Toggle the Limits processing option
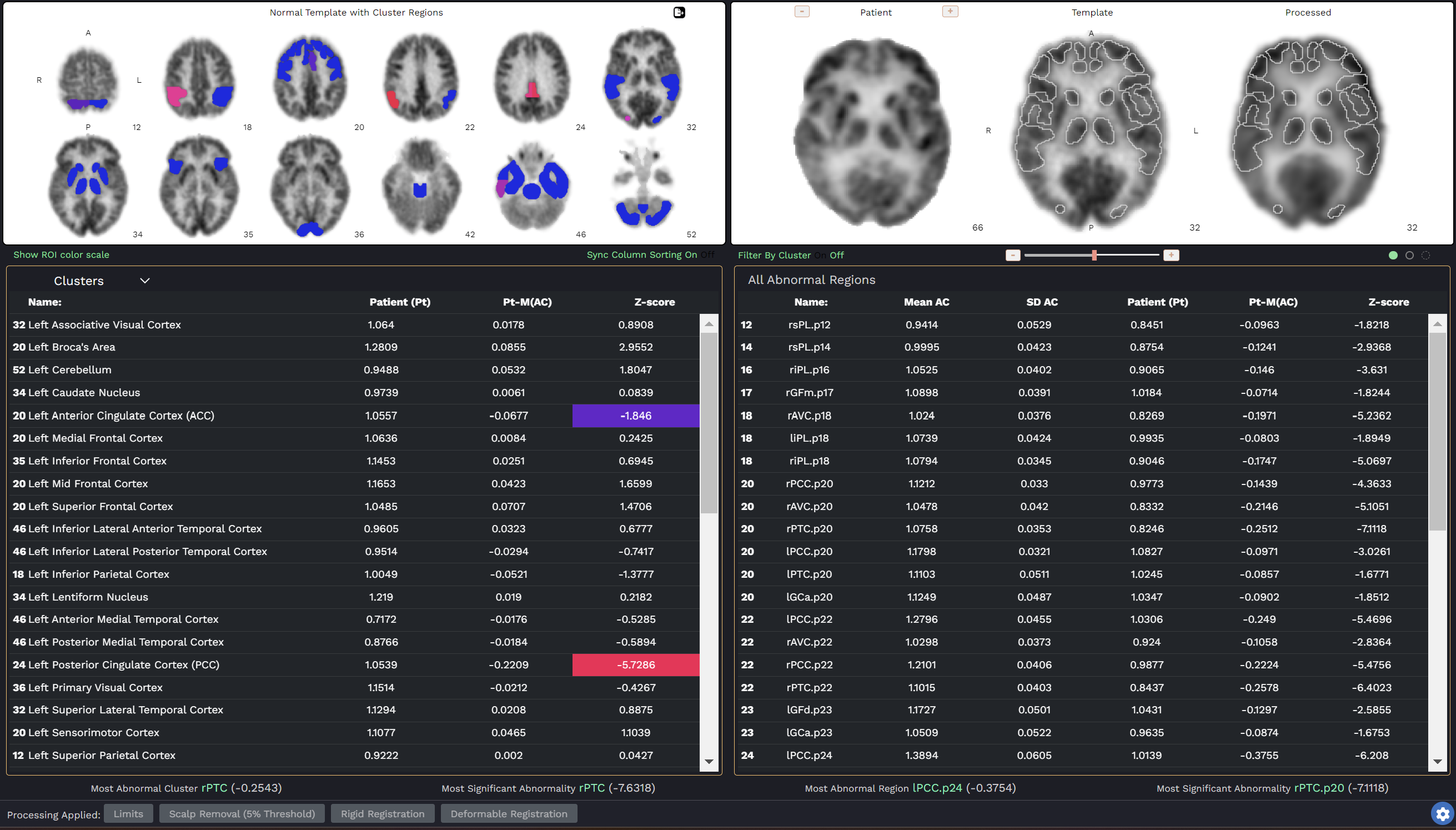The width and height of the screenshot is (1456, 830). (128, 814)
